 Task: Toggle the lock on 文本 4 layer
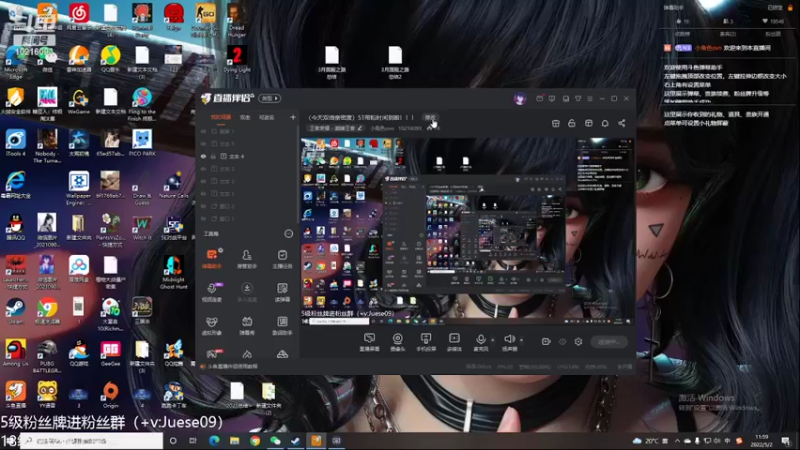tap(213, 156)
